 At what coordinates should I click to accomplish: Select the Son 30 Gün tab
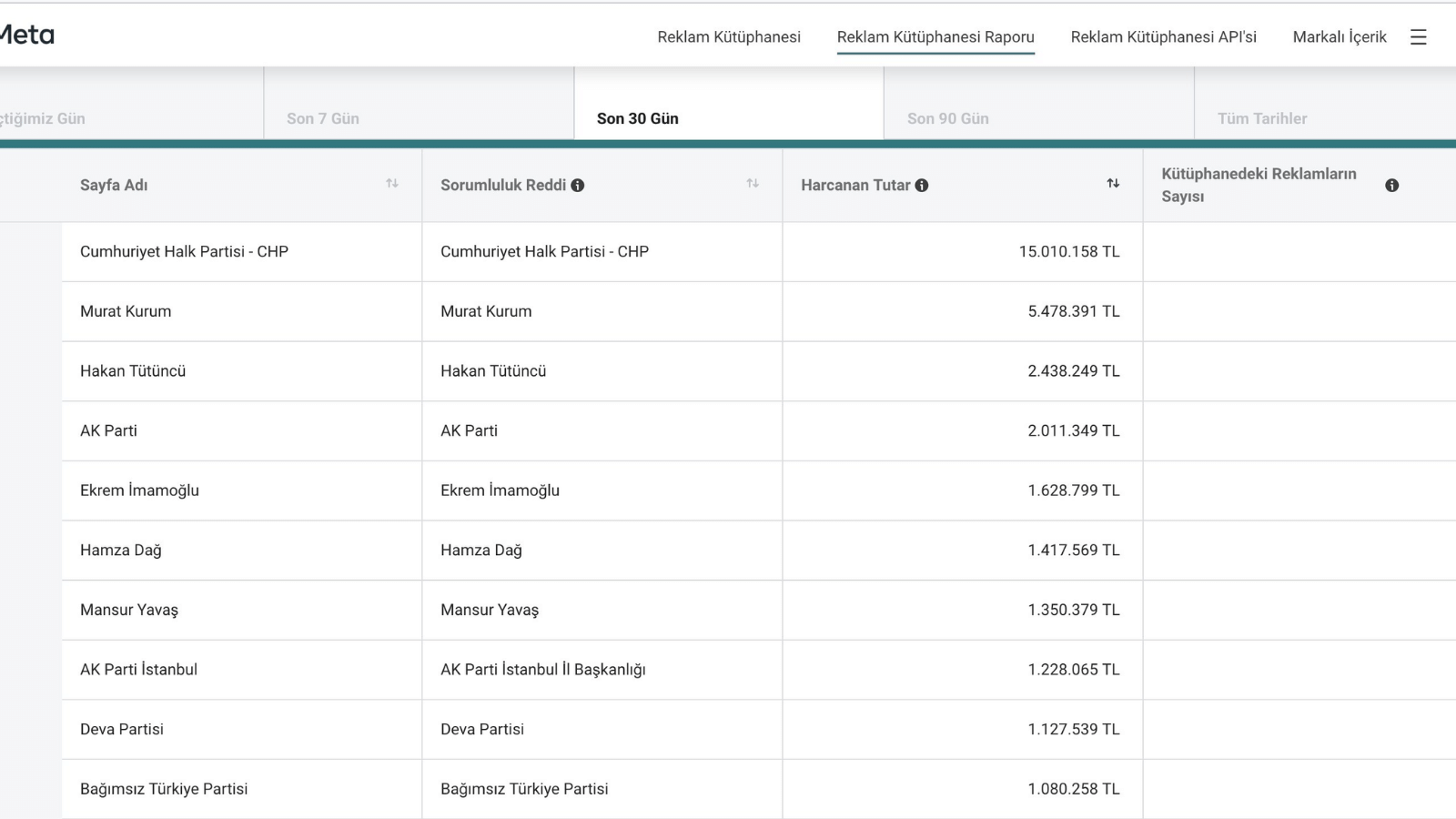[x=729, y=103]
